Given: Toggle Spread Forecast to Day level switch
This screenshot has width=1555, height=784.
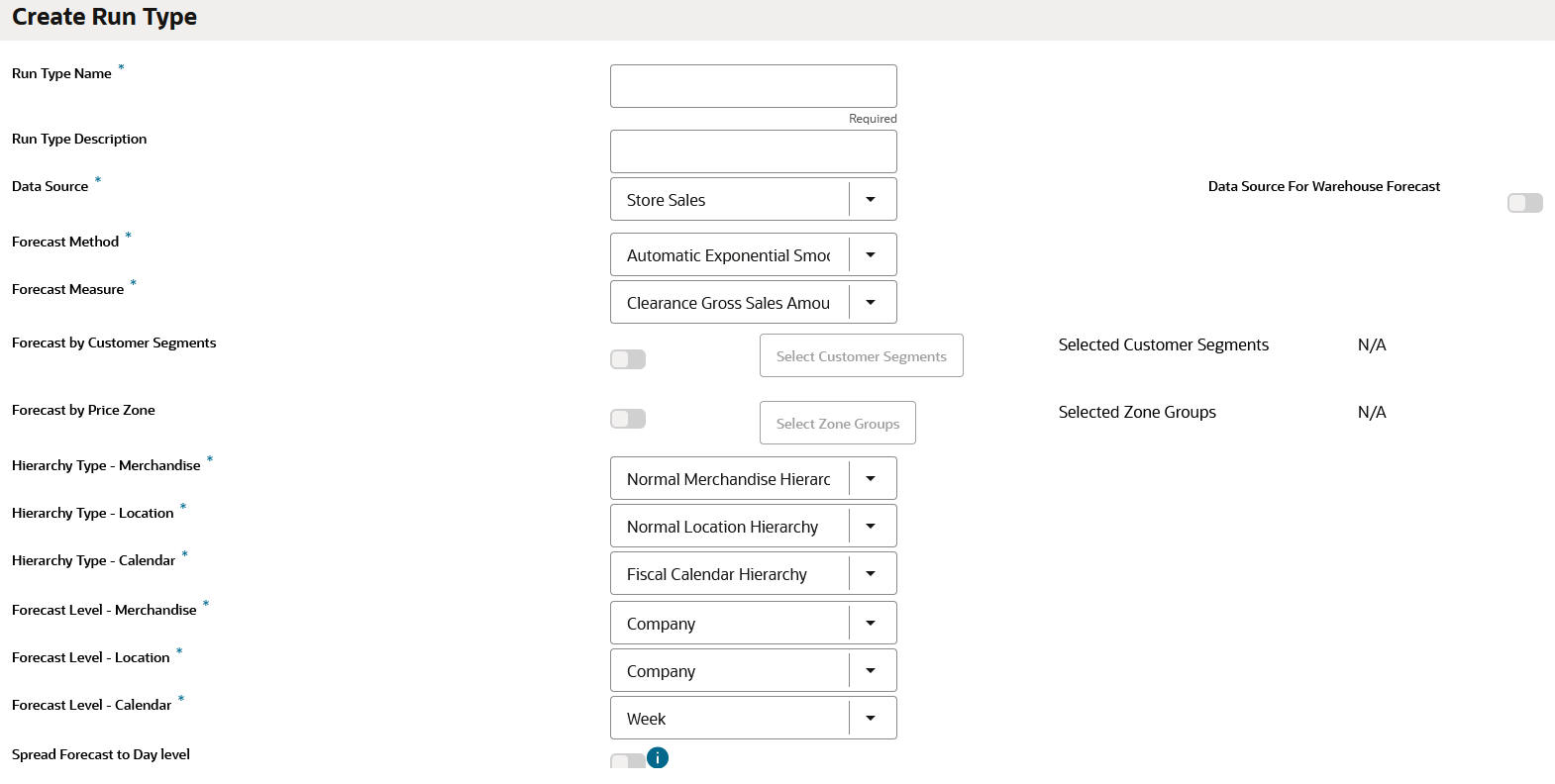Looking at the screenshot, I should (628, 761).
